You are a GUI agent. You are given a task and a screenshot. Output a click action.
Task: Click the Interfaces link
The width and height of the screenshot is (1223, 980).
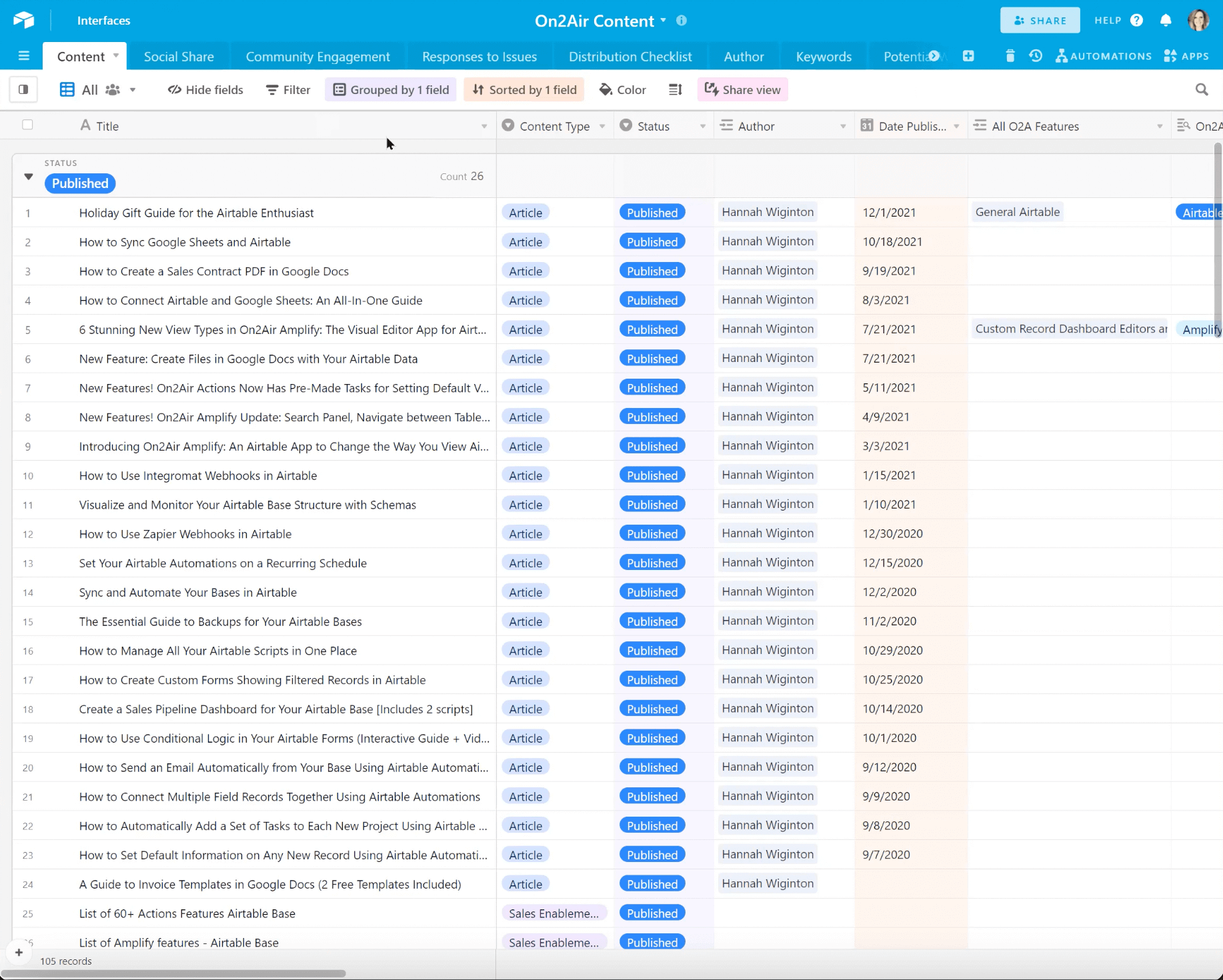(103, 20)
